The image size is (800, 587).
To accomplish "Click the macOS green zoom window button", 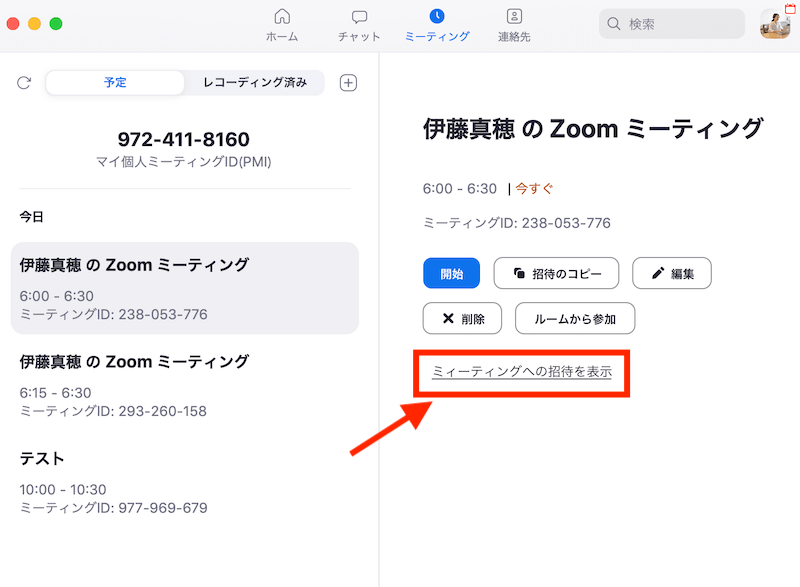I will [56, 23].
